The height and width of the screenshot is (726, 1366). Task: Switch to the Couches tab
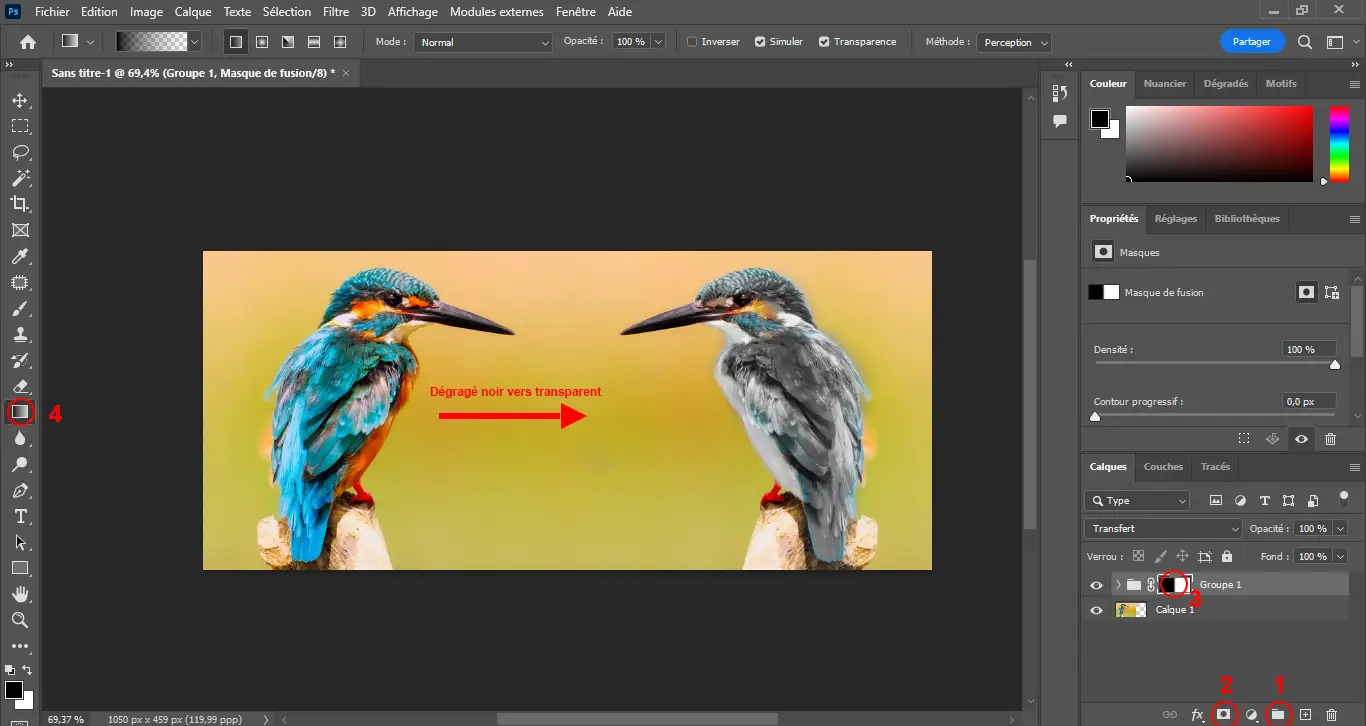tap(1163, 467)
